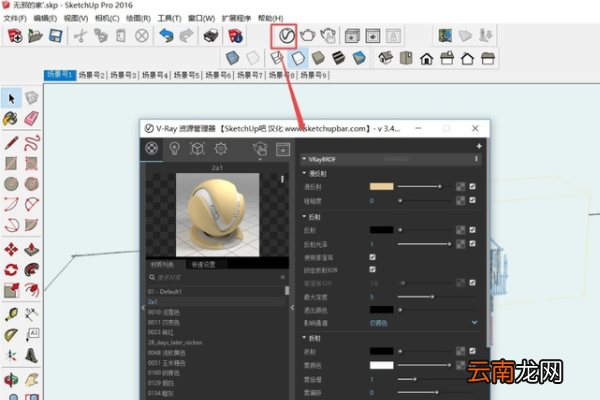Click the Open folder icon in toolbar
This screenshot has width=600, height=400.
tap(35, 36)
